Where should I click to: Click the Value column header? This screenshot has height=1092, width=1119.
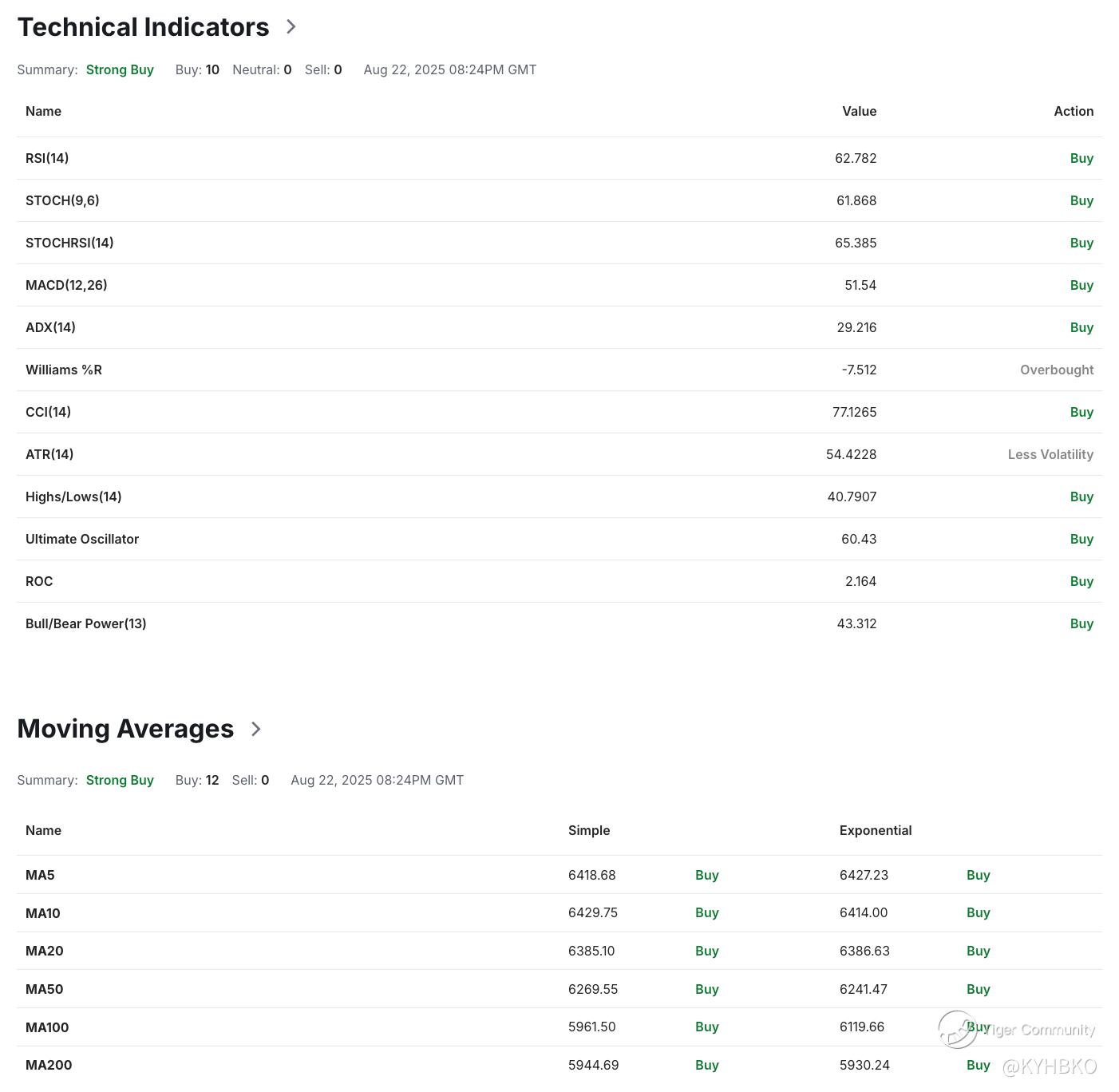(x=859, y=111)
